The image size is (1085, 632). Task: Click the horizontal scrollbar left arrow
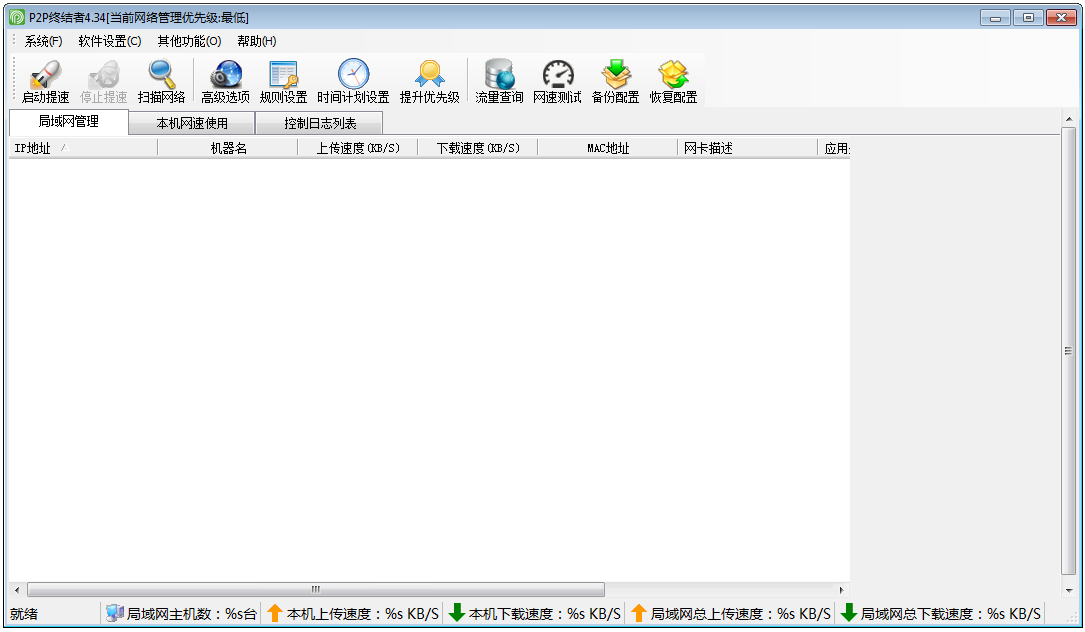pyautogui.click(x=17, y=590)
